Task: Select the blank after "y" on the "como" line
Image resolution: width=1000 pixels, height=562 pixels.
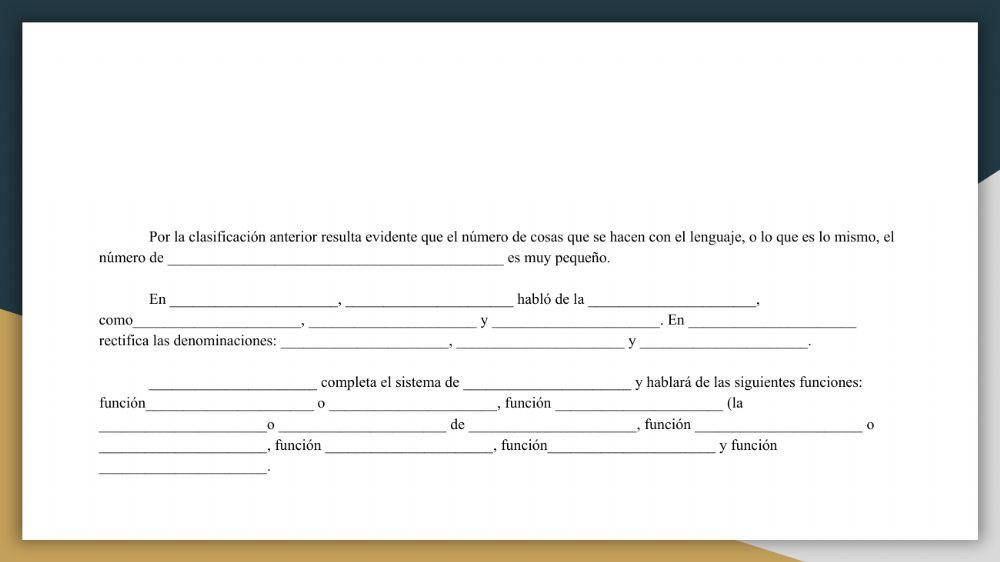Action: [x=576, y=321]
